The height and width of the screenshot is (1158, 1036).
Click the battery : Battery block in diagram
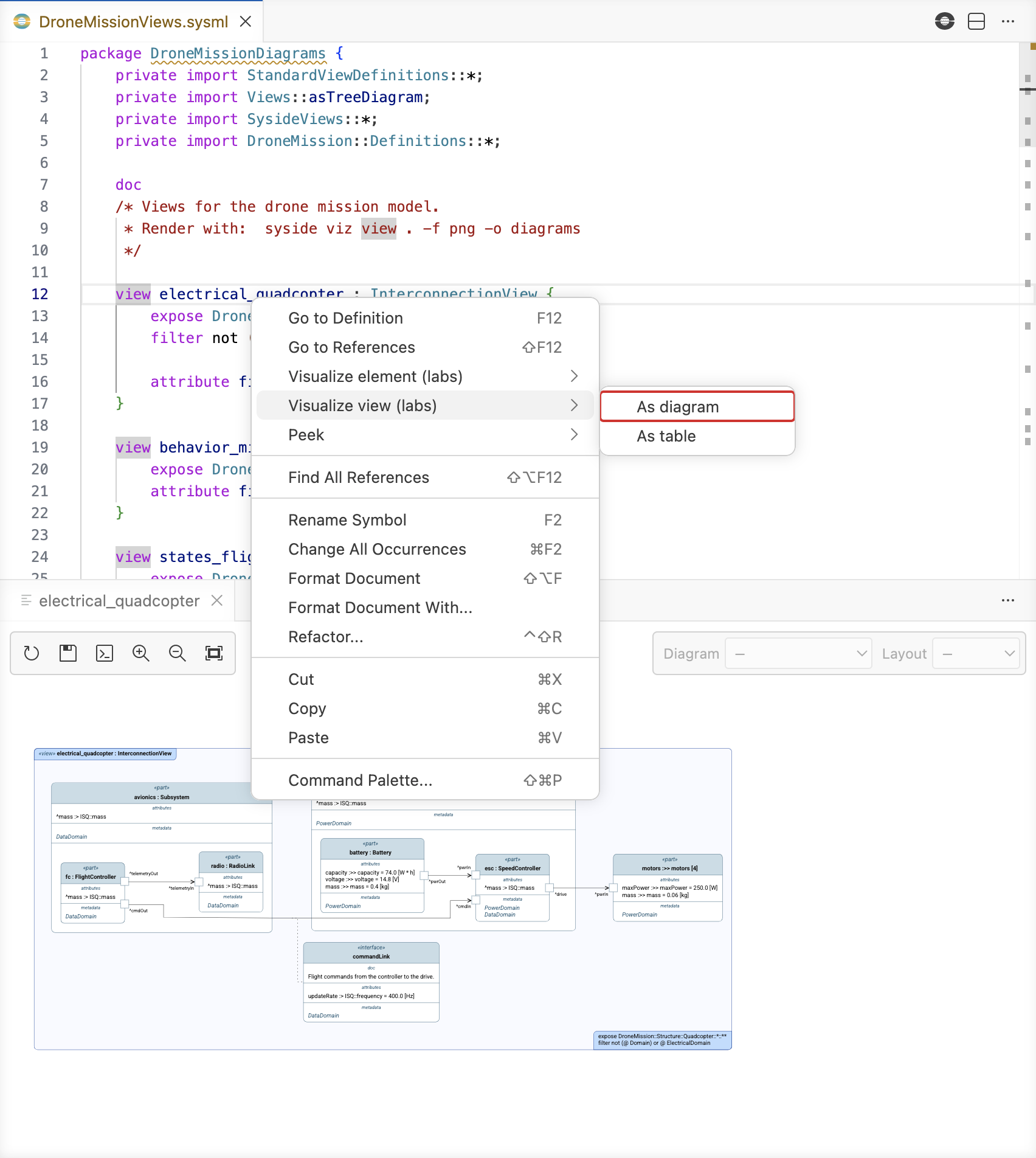(372, 875)
